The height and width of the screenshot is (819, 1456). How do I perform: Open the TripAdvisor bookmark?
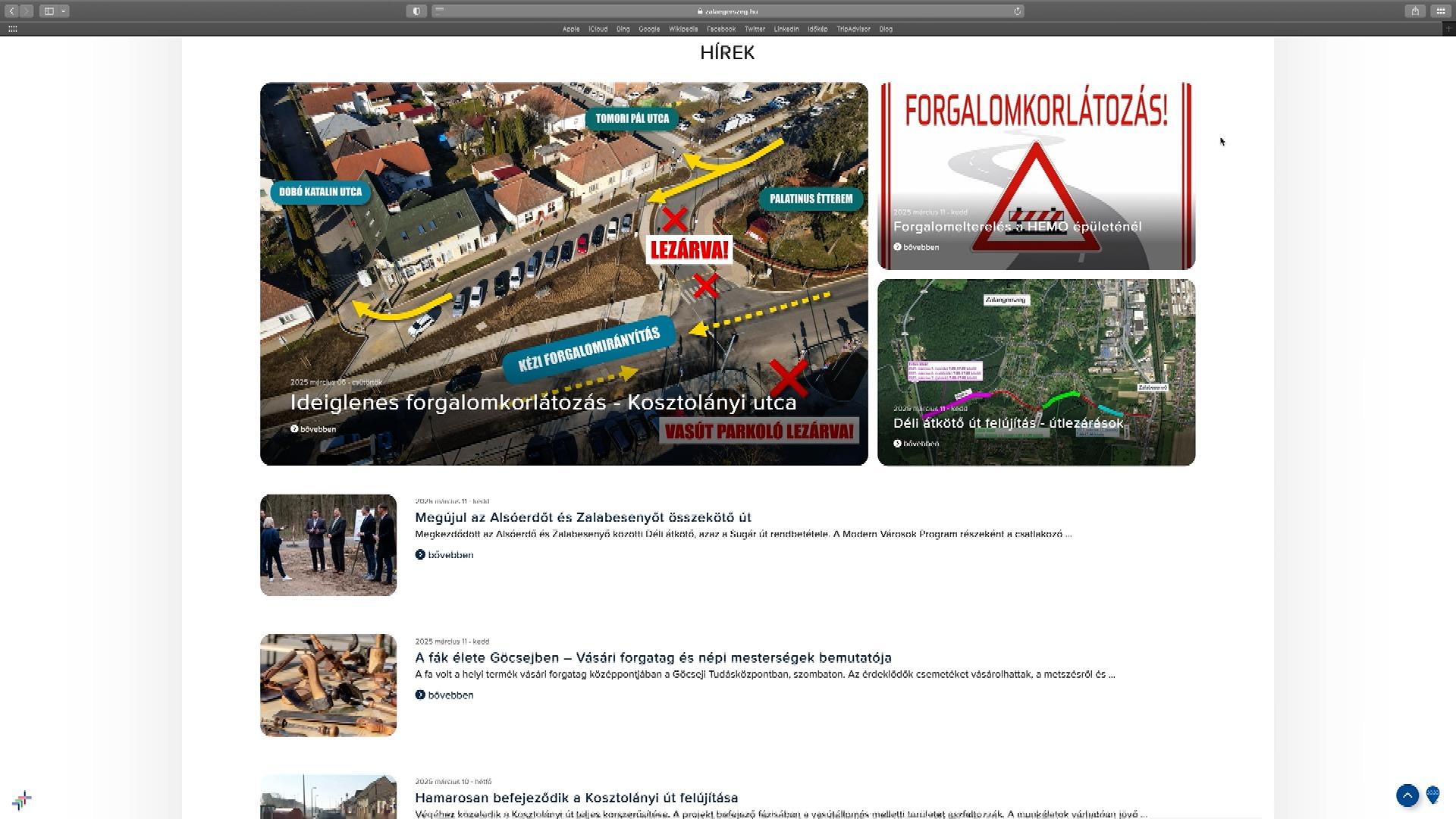[853, 29]
